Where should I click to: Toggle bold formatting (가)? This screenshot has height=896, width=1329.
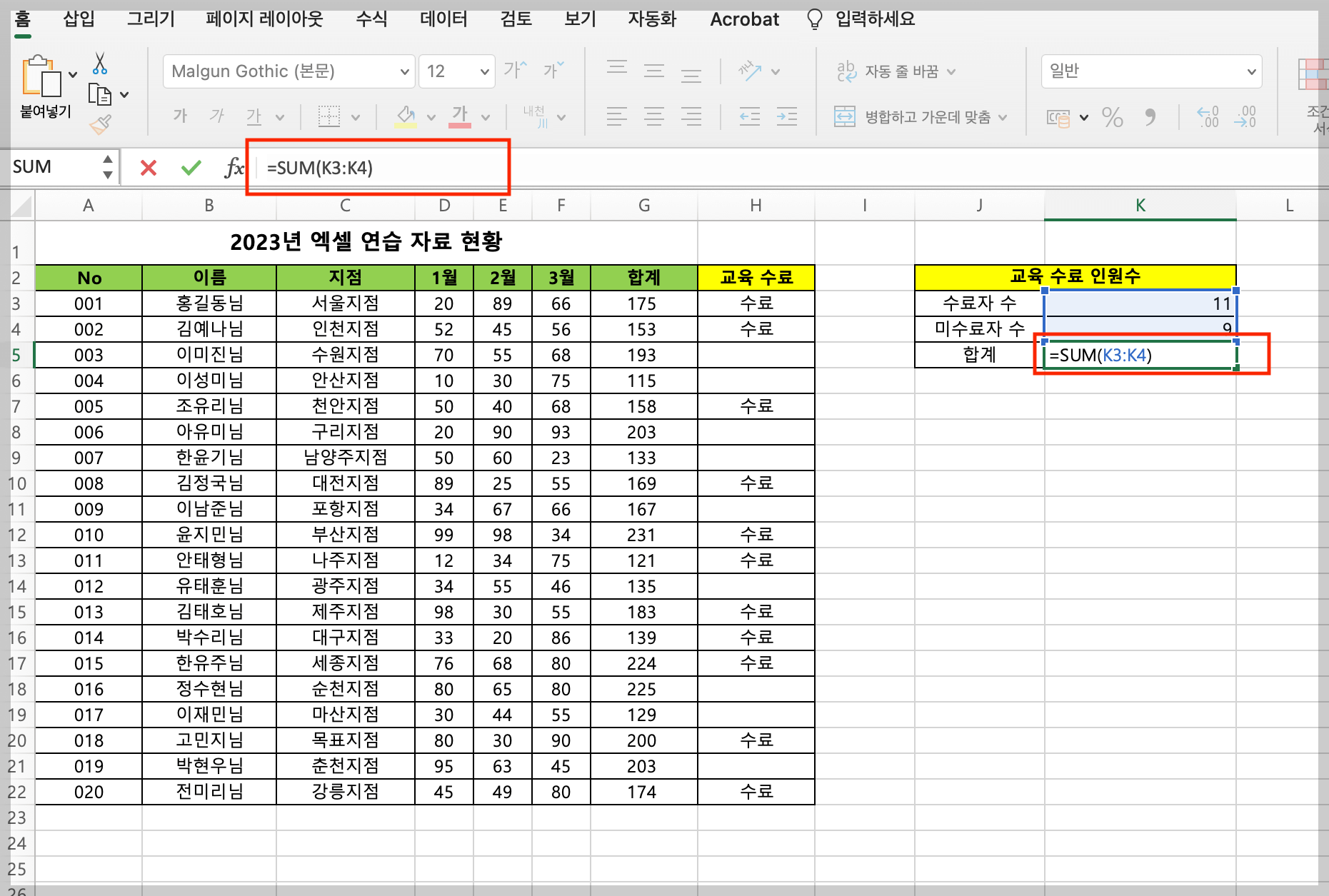coord(180,116)
